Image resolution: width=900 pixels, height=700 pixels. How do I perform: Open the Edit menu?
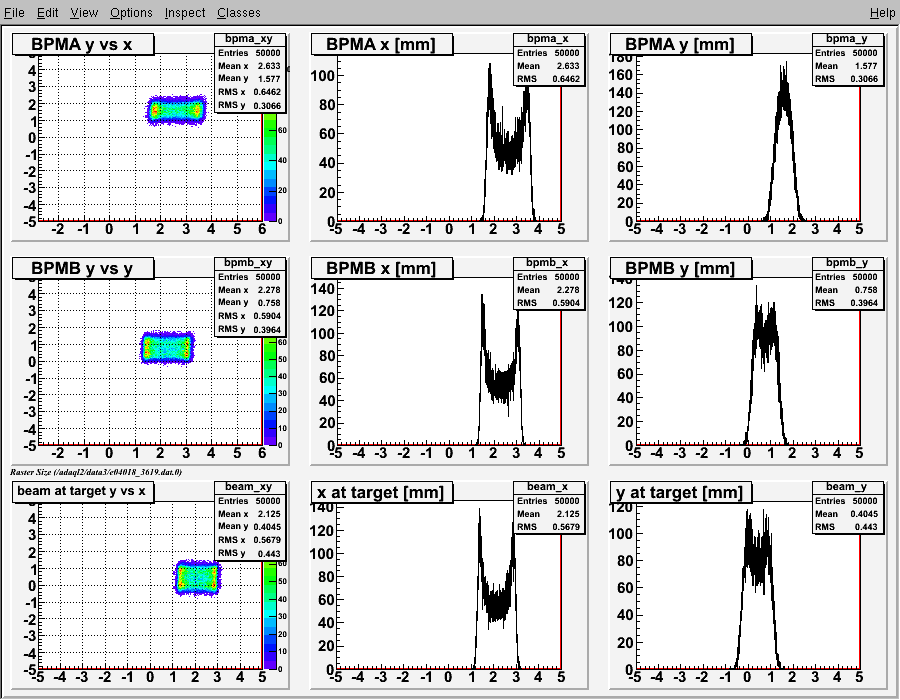(x=48, y=13)
